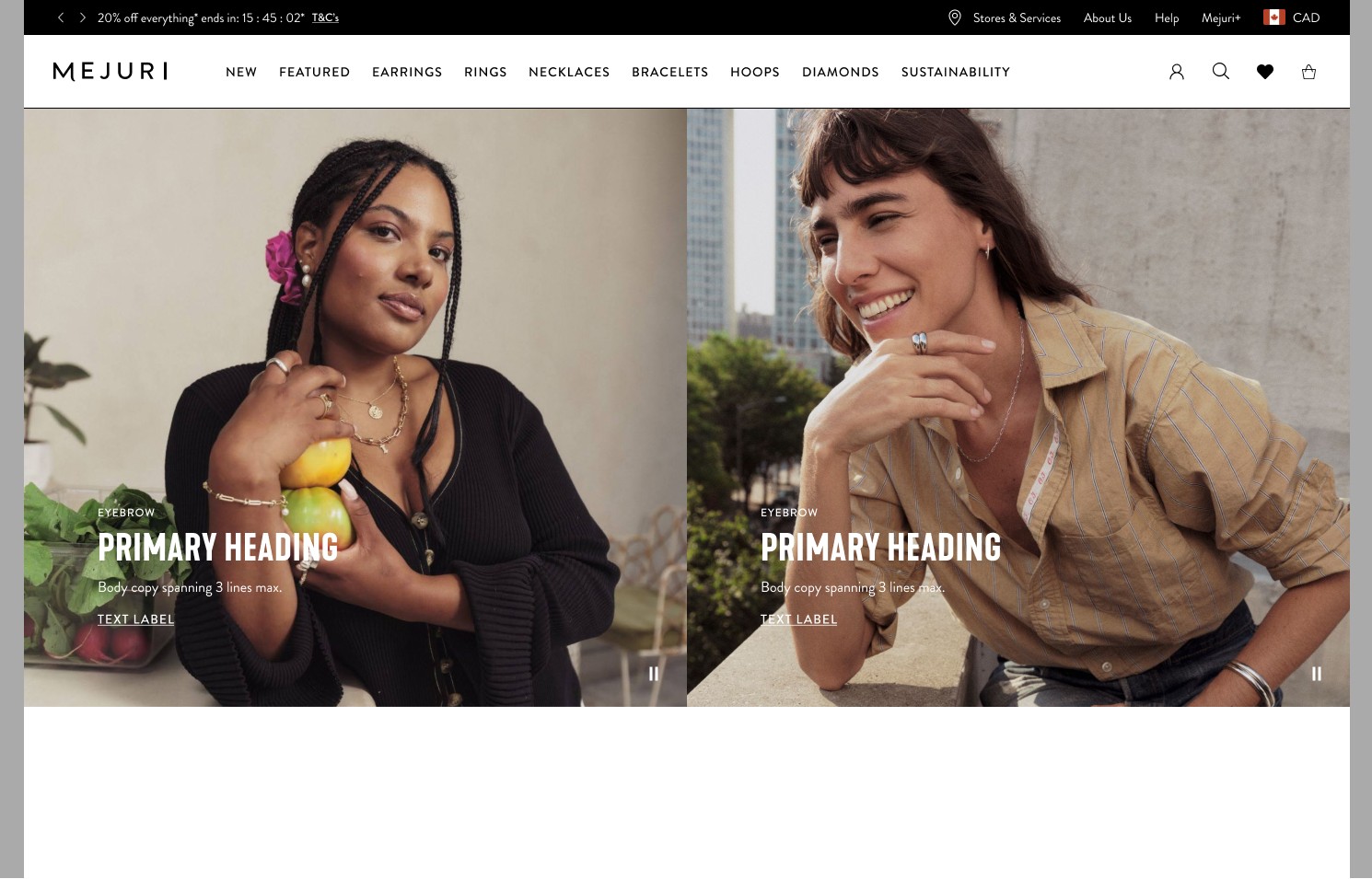1372x879 pixels.
Task: Open the NECKLACES menu
Action: coord(569,72)
